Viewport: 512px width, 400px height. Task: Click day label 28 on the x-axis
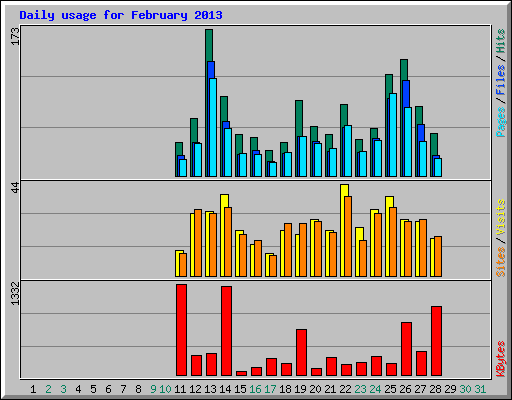point(435,389)
